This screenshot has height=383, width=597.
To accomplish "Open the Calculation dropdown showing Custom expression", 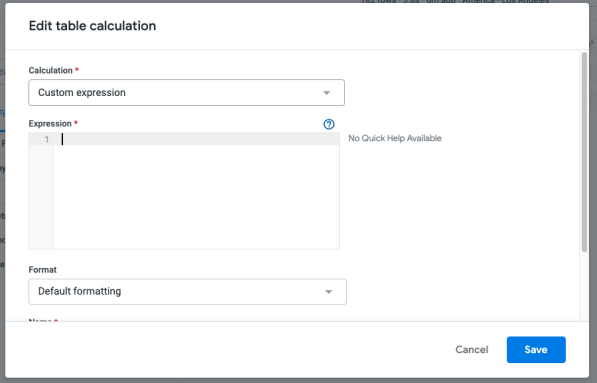I will tap(187, 93).
